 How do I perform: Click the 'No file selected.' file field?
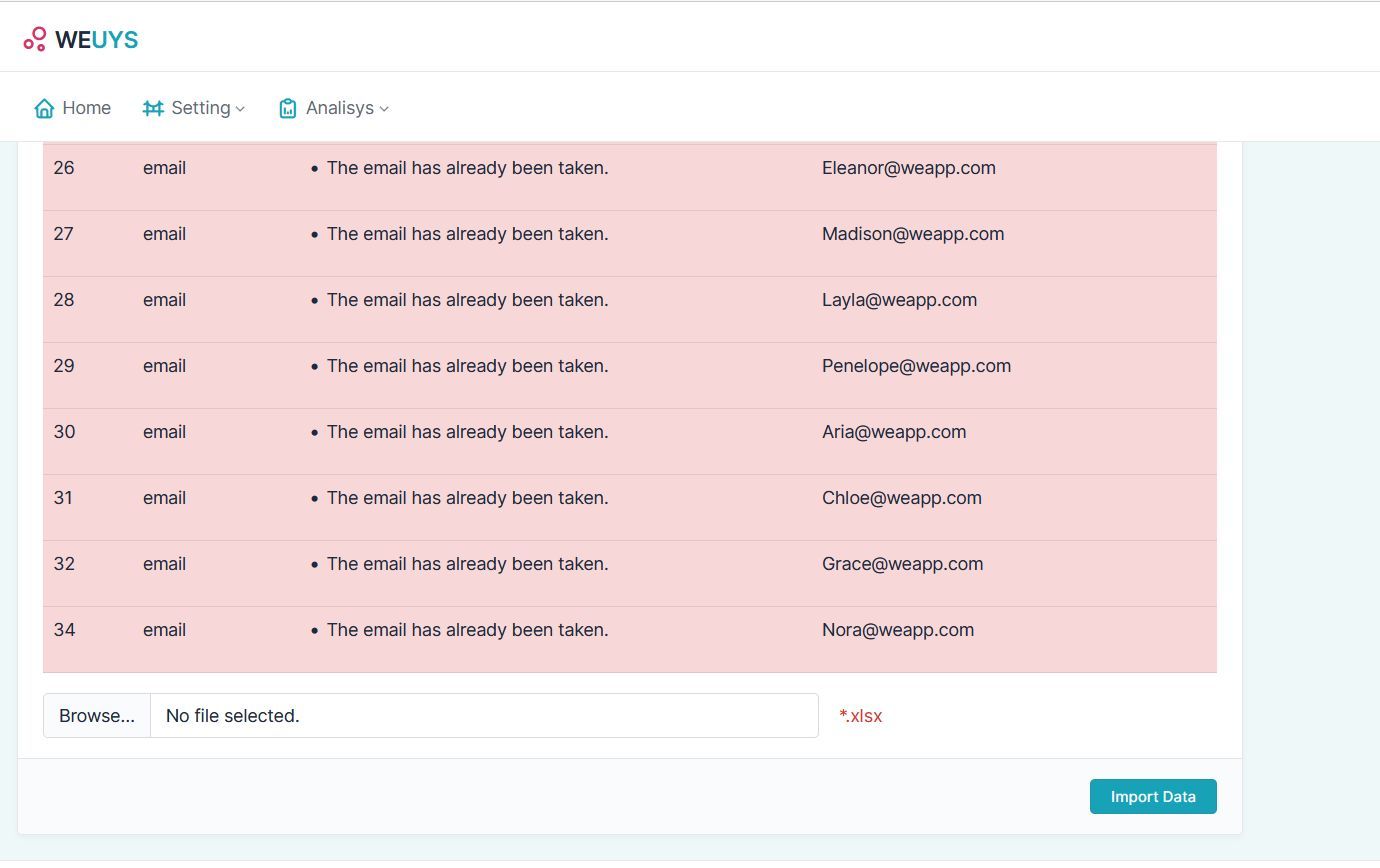point(484,716)
